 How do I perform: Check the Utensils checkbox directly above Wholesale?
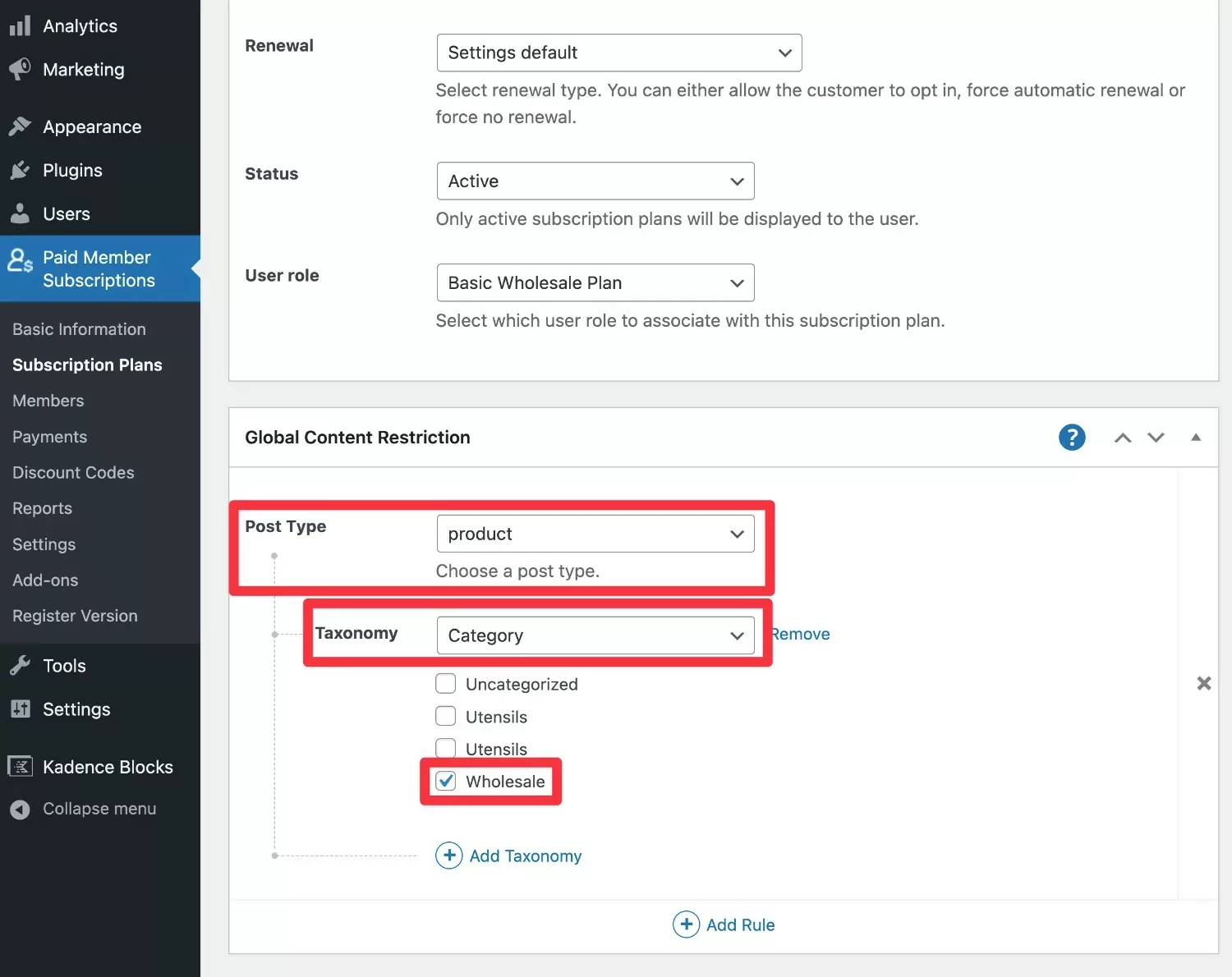coord(446,747)
